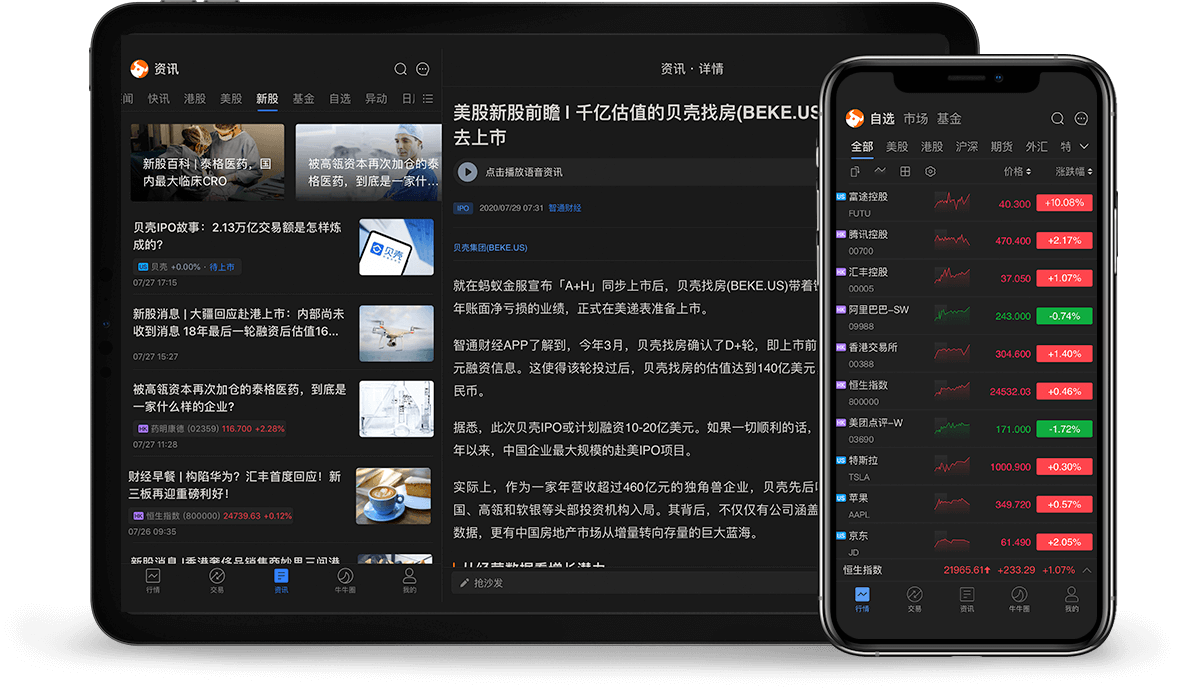
Task: Expand more market tabs chevron on phone
Action: point(1084,146)
